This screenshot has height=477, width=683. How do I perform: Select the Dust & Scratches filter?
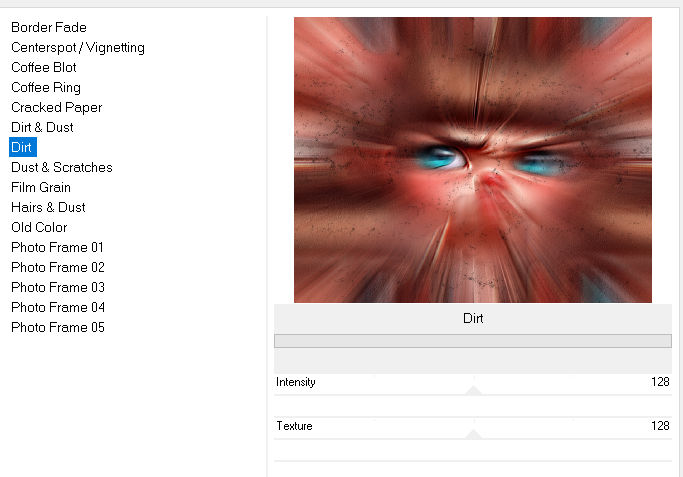(x=62, y=167)
